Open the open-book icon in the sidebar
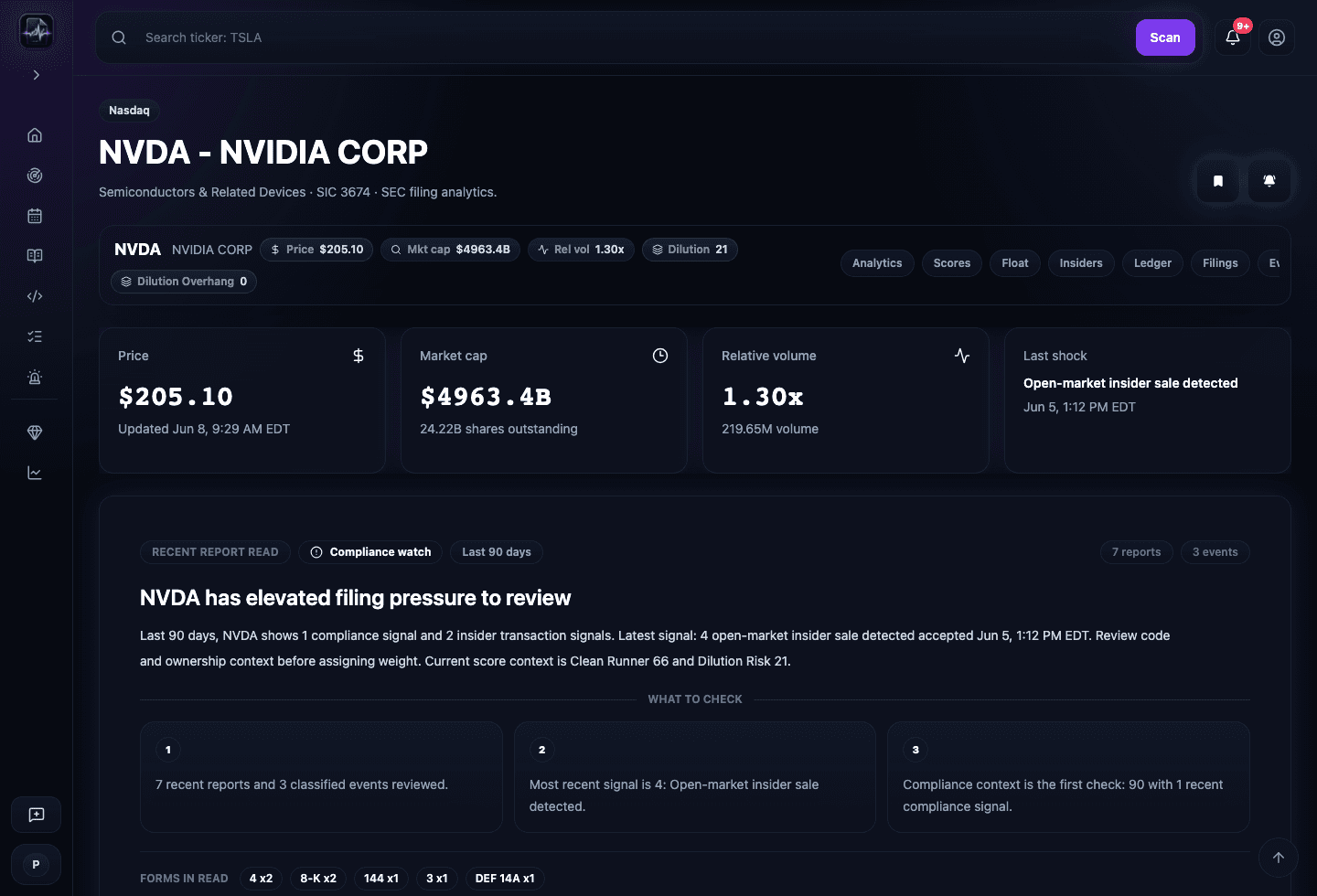This screenshot has height=896, width=1317. coord(35,256)
